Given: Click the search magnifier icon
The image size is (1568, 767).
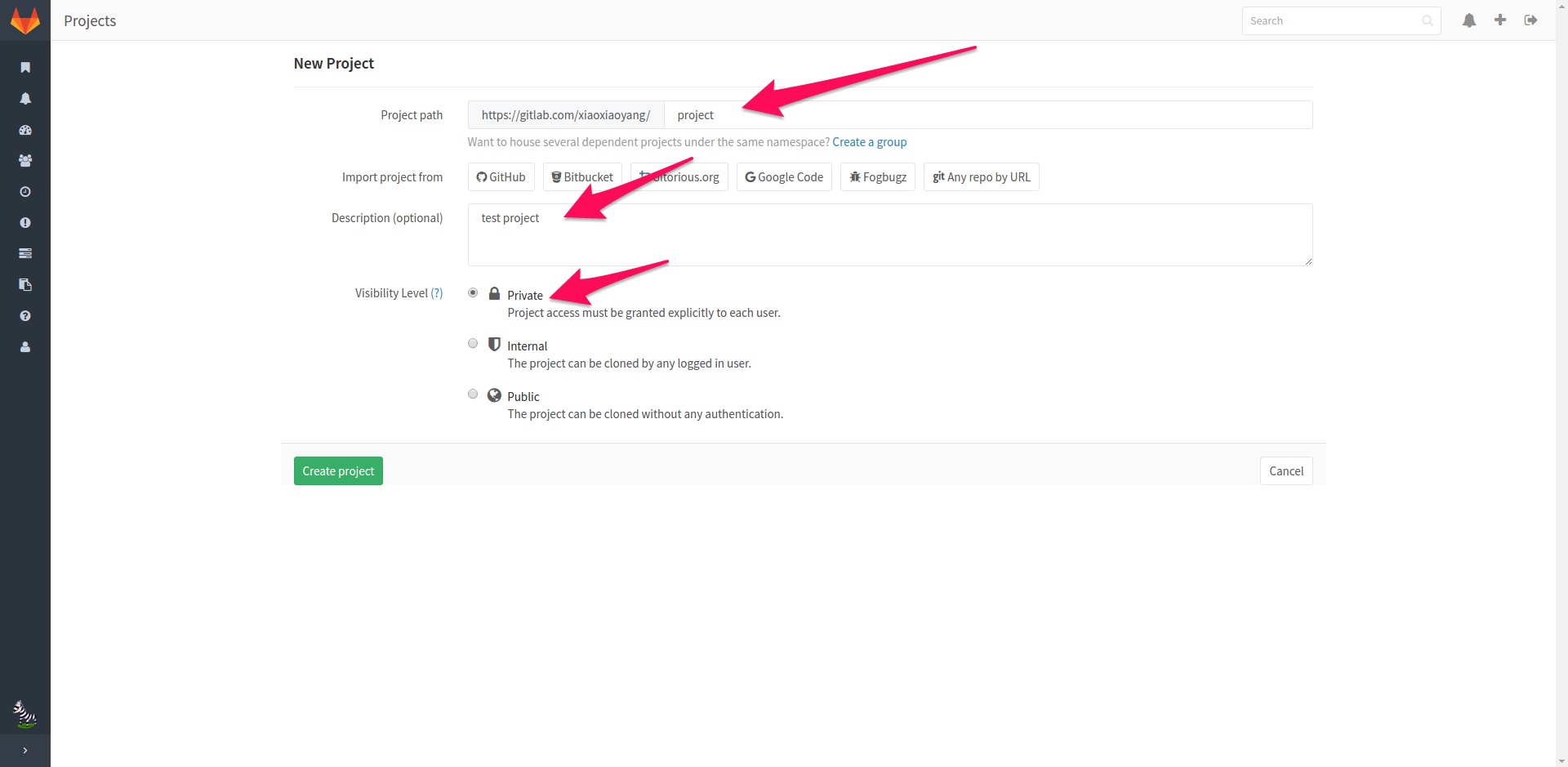Looking at the screenshot, I should (x=1427, y=20).
